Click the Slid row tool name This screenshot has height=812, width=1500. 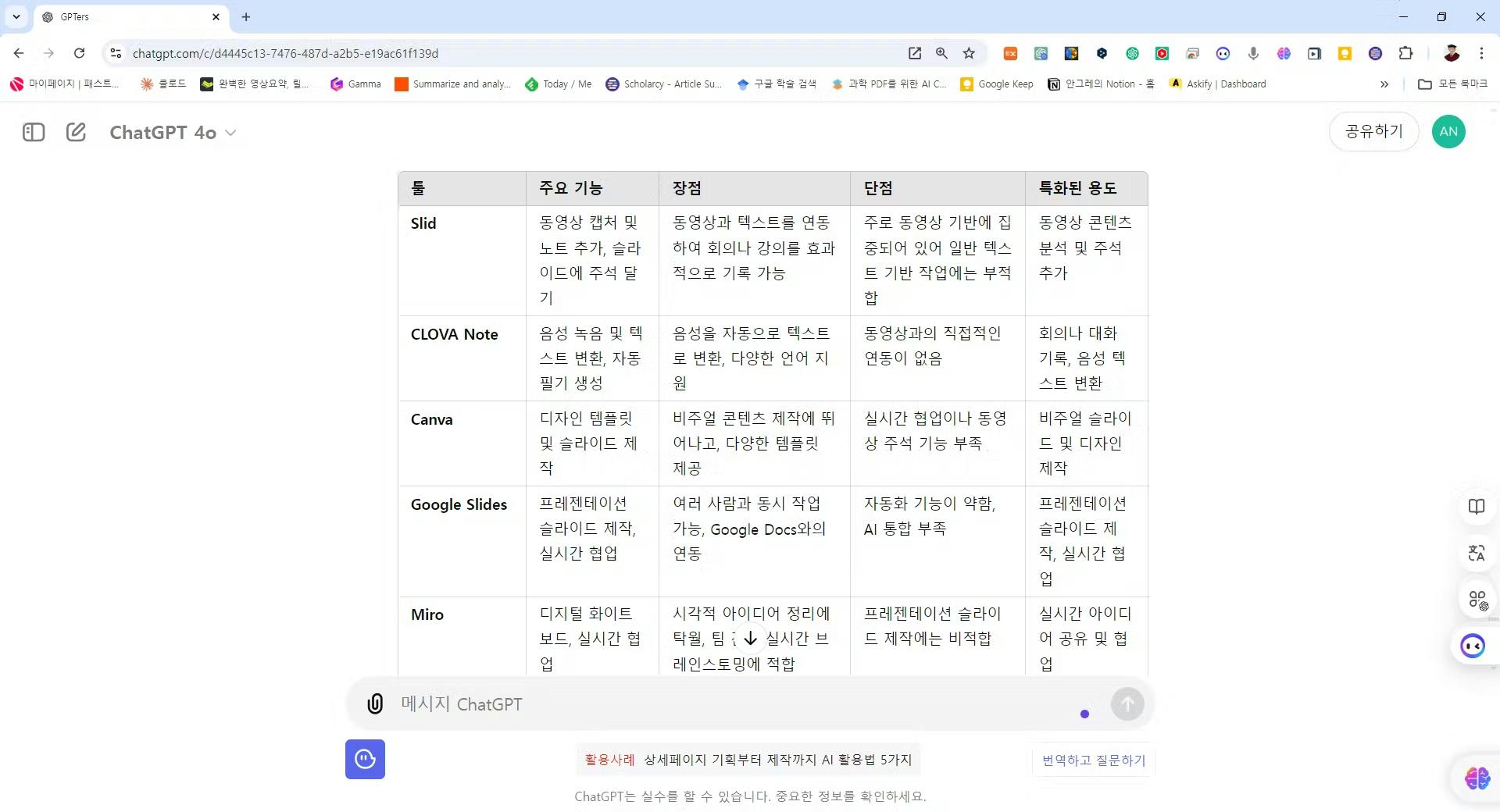(x=423, y=223)
